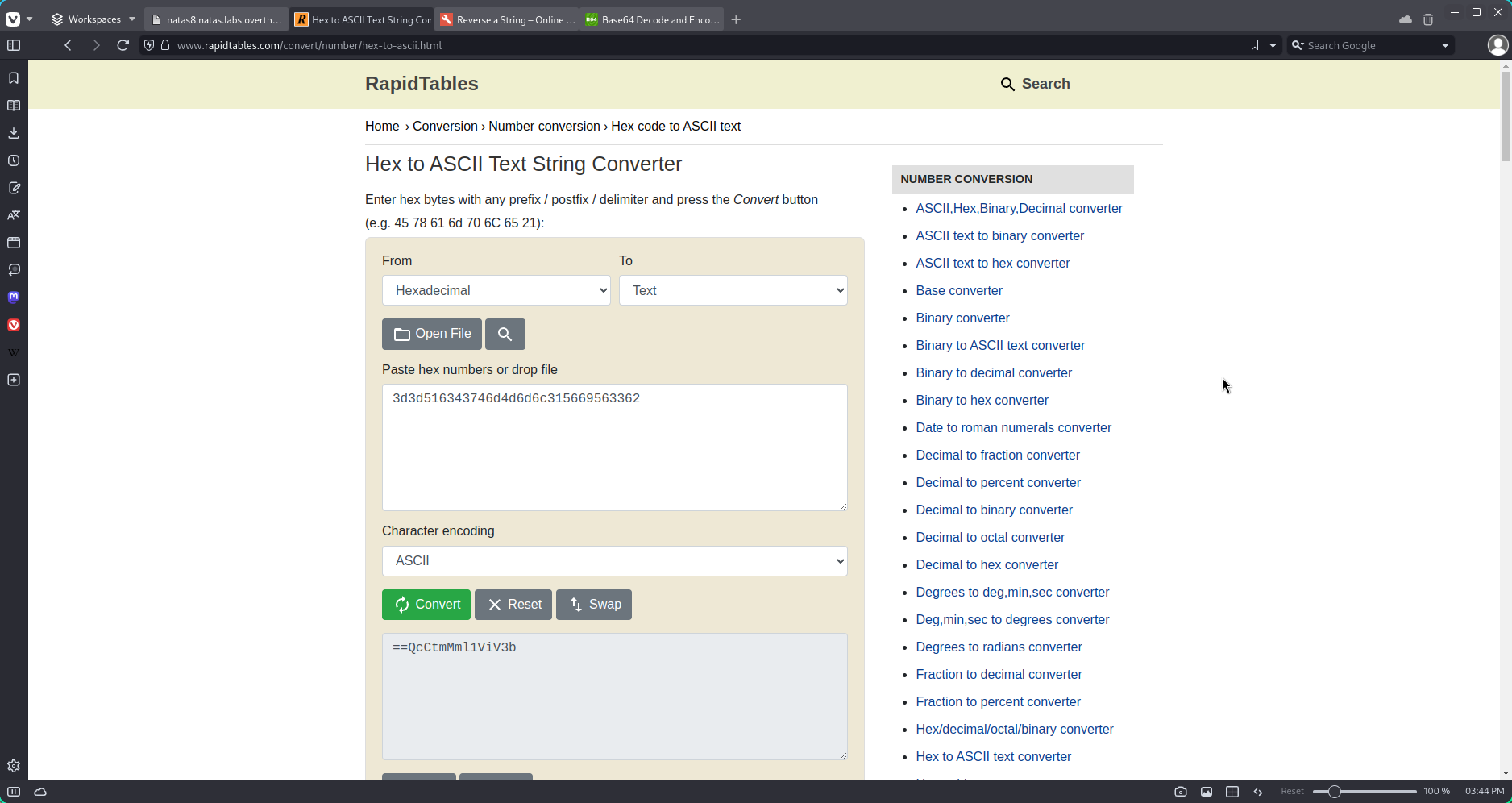Click the green Convert button
This screenshot has width=1512, height=803.
426,605
